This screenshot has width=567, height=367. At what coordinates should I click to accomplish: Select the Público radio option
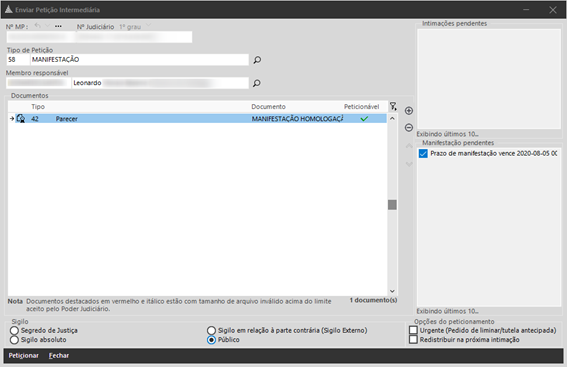pos(212,340)
